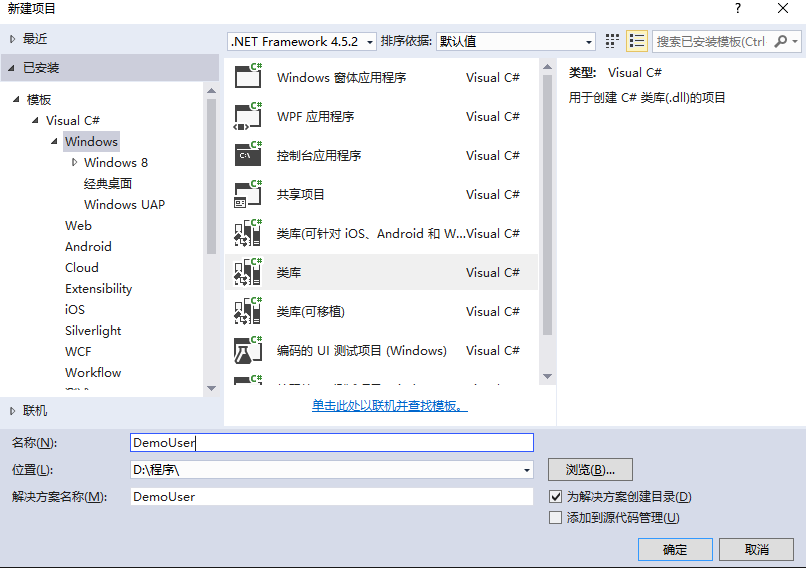
Task: Open the 排序依据 默认值 dropdown
Action: [516, 41]
